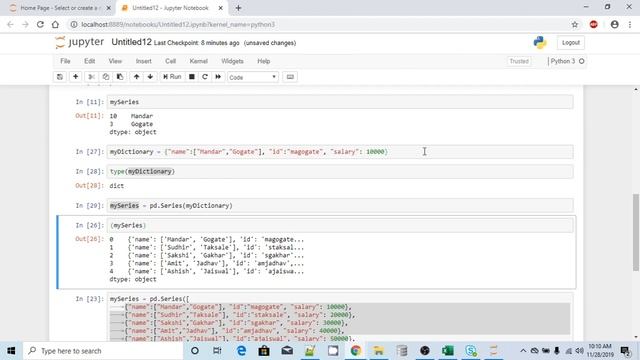This screenshot has width=640, height=360.
Task: Copy selected cells icon in Jupyter toolbar
Action: coord(106,77)
